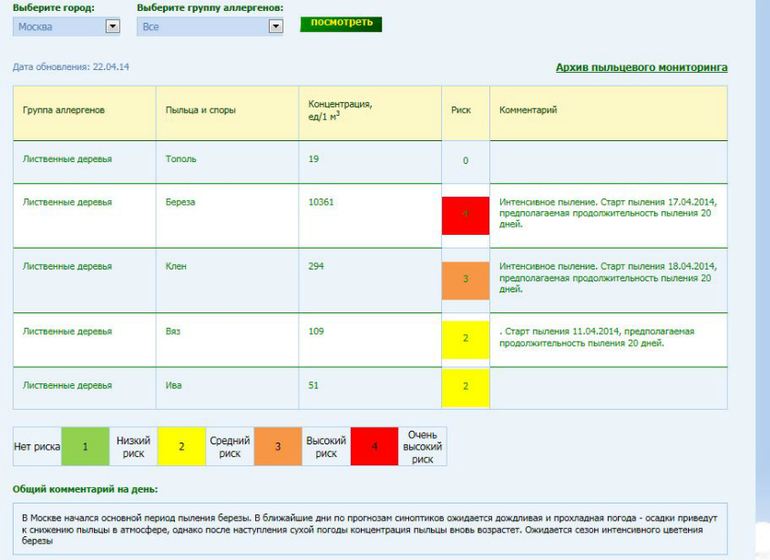Click the dropdown arrow of the allergen group selector
Viewport: 770px width, 560px height.
[x=276, y=27]
